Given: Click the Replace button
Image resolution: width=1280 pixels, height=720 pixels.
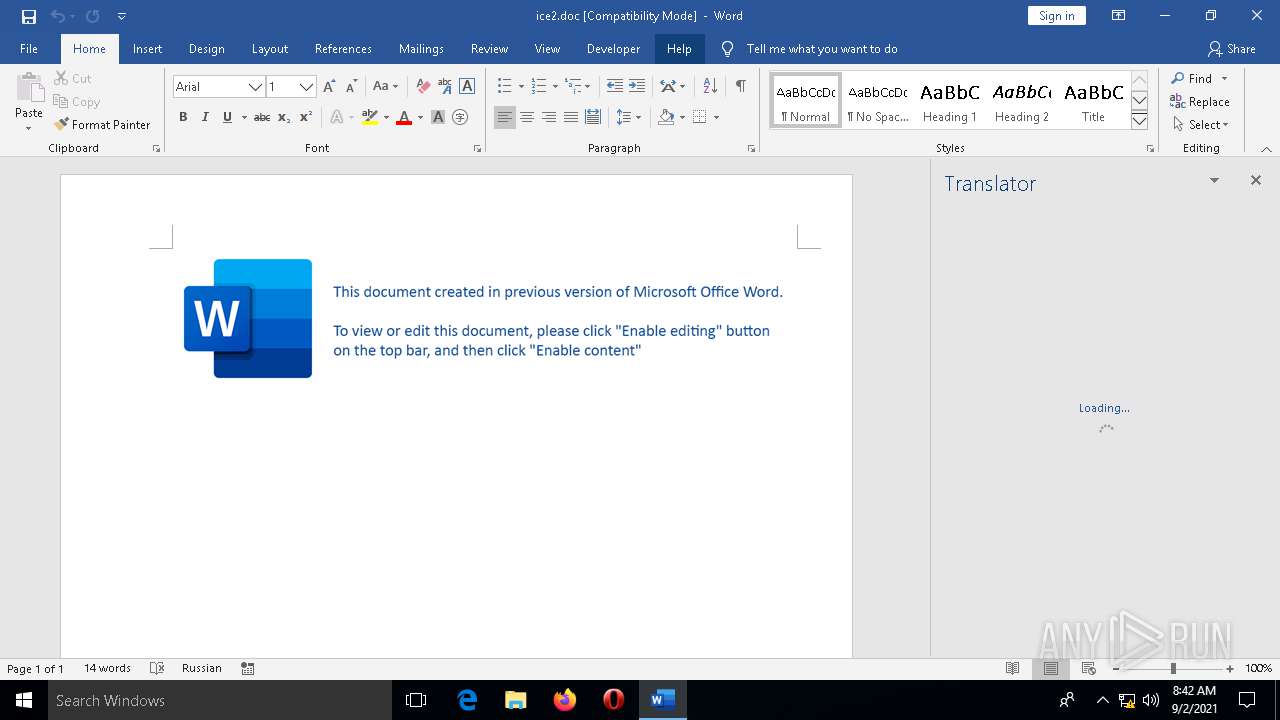Looking at the screenshot, I should [1200, 102].
